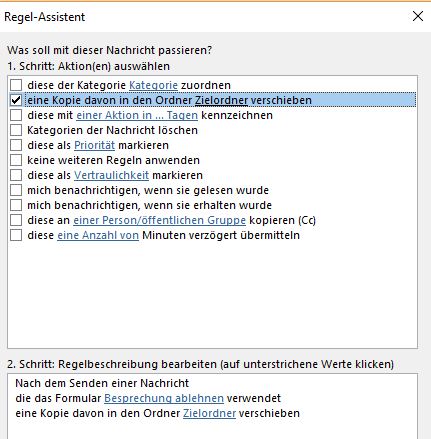The width and height of the screenshot is (431, 439).
Task: Uncheck 'eine Kopie davon in den Ordner' checkbox
Action: [x=16, y=100]
